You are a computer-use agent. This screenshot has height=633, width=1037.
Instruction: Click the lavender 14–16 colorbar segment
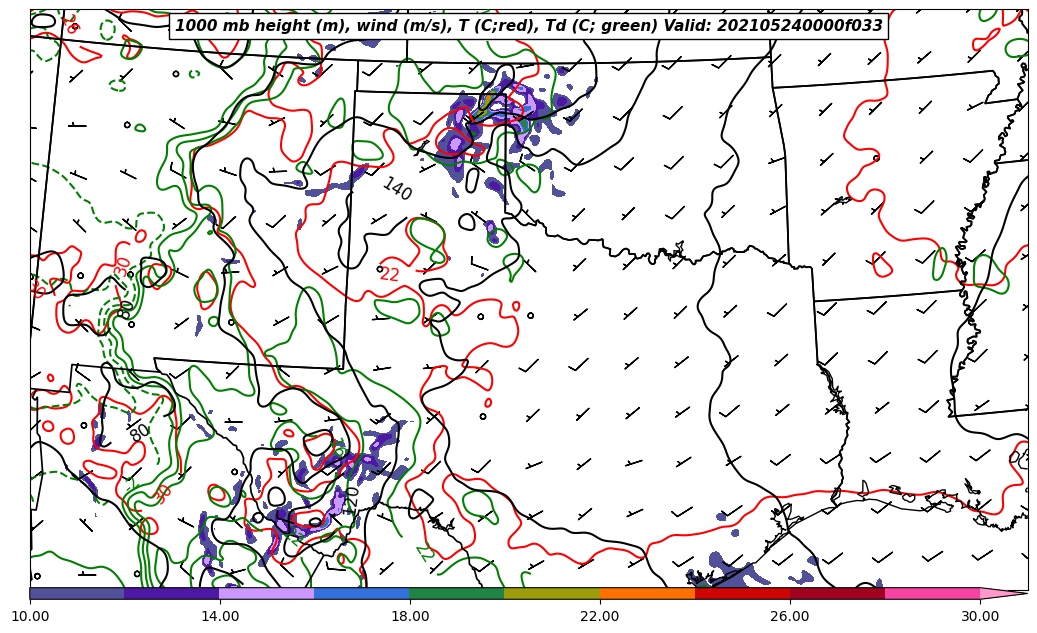click(x=267, y=593)
